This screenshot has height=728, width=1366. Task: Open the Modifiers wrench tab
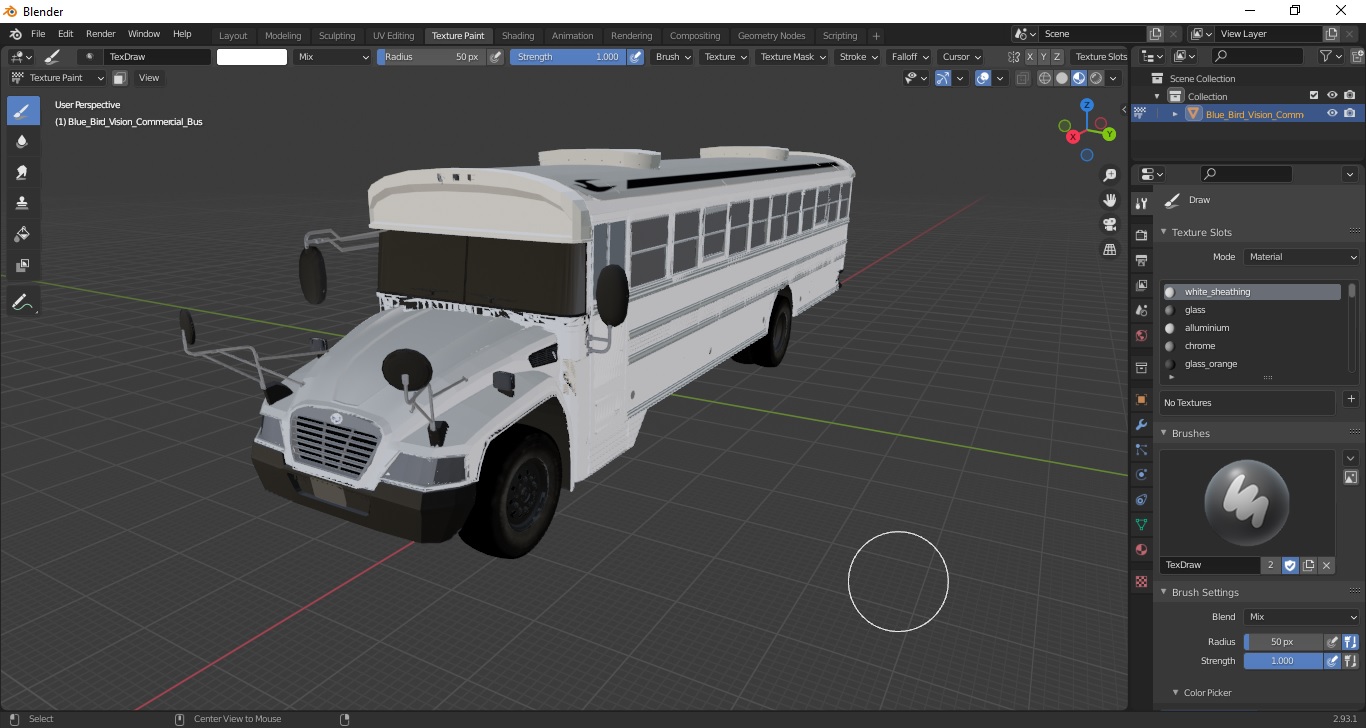tap(1141, 425)
